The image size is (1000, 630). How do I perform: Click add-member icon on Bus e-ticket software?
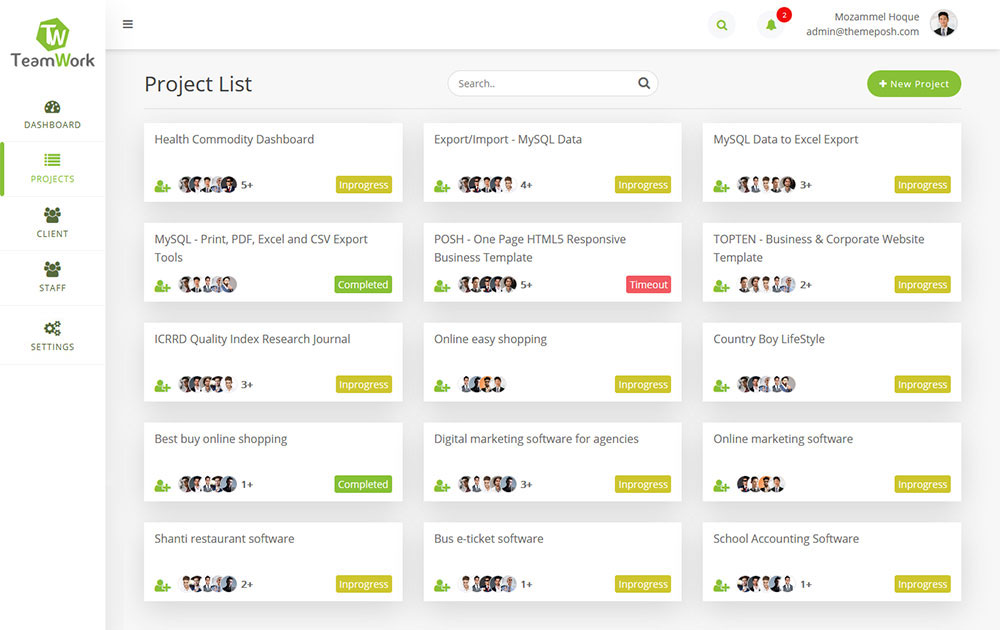[442, 585]
